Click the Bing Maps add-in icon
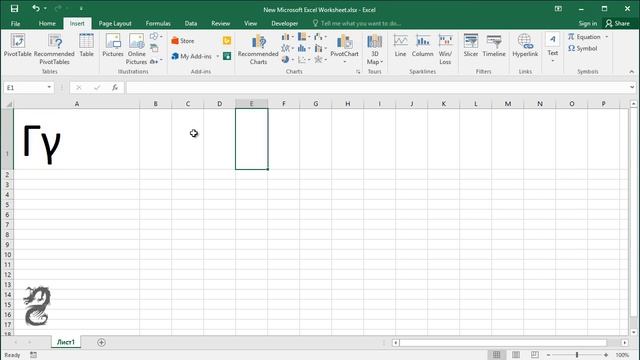 tap(227, 41)
